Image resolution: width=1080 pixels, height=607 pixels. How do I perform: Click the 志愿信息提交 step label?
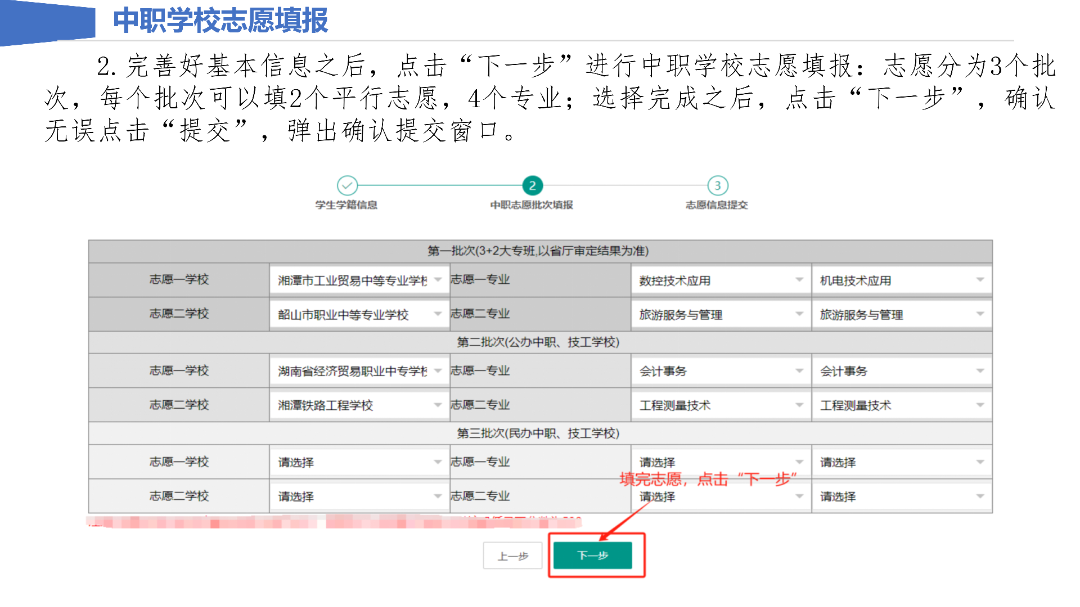click(717, 205)
